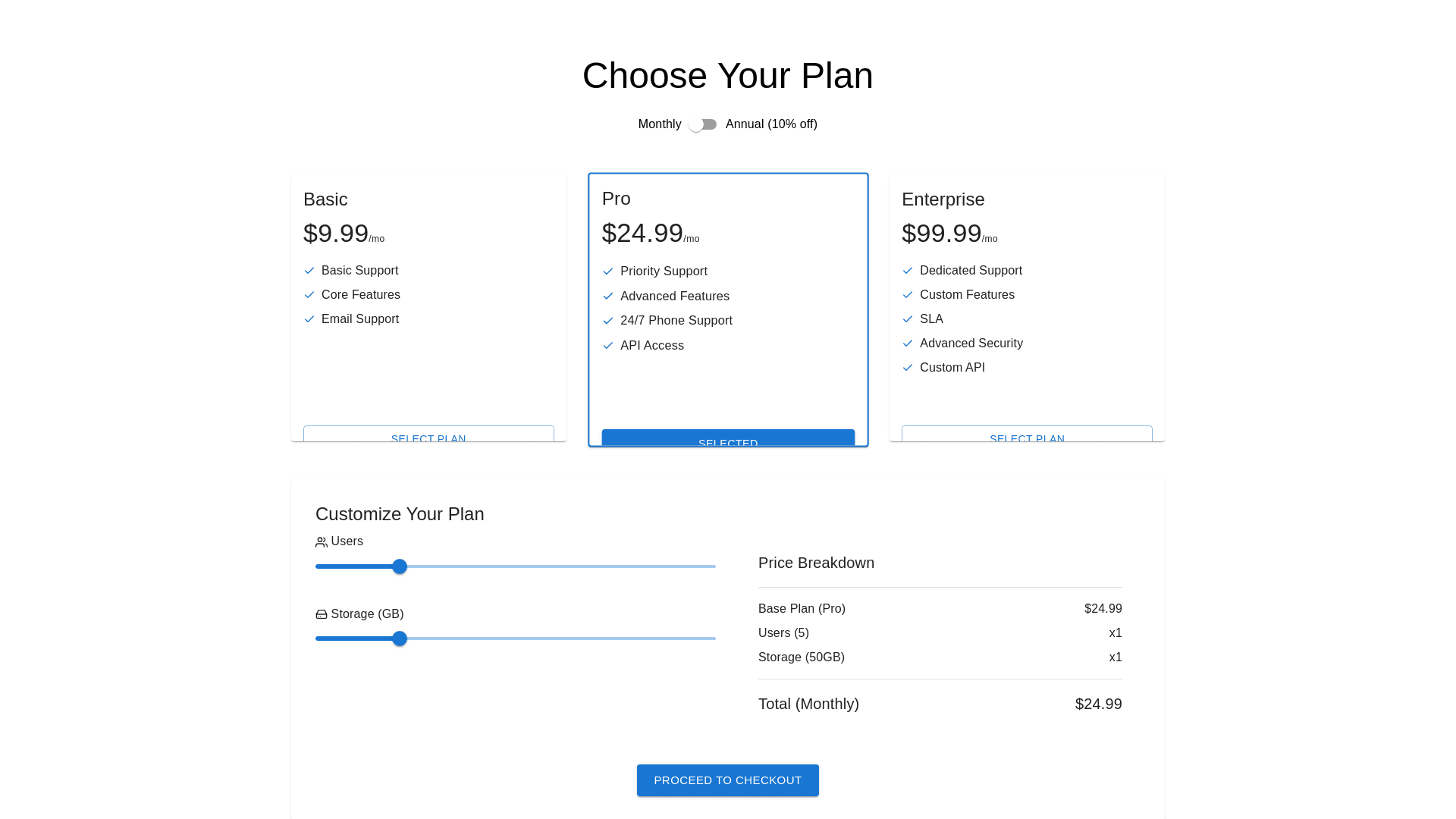Click the checkmark beside API Access

608,346
